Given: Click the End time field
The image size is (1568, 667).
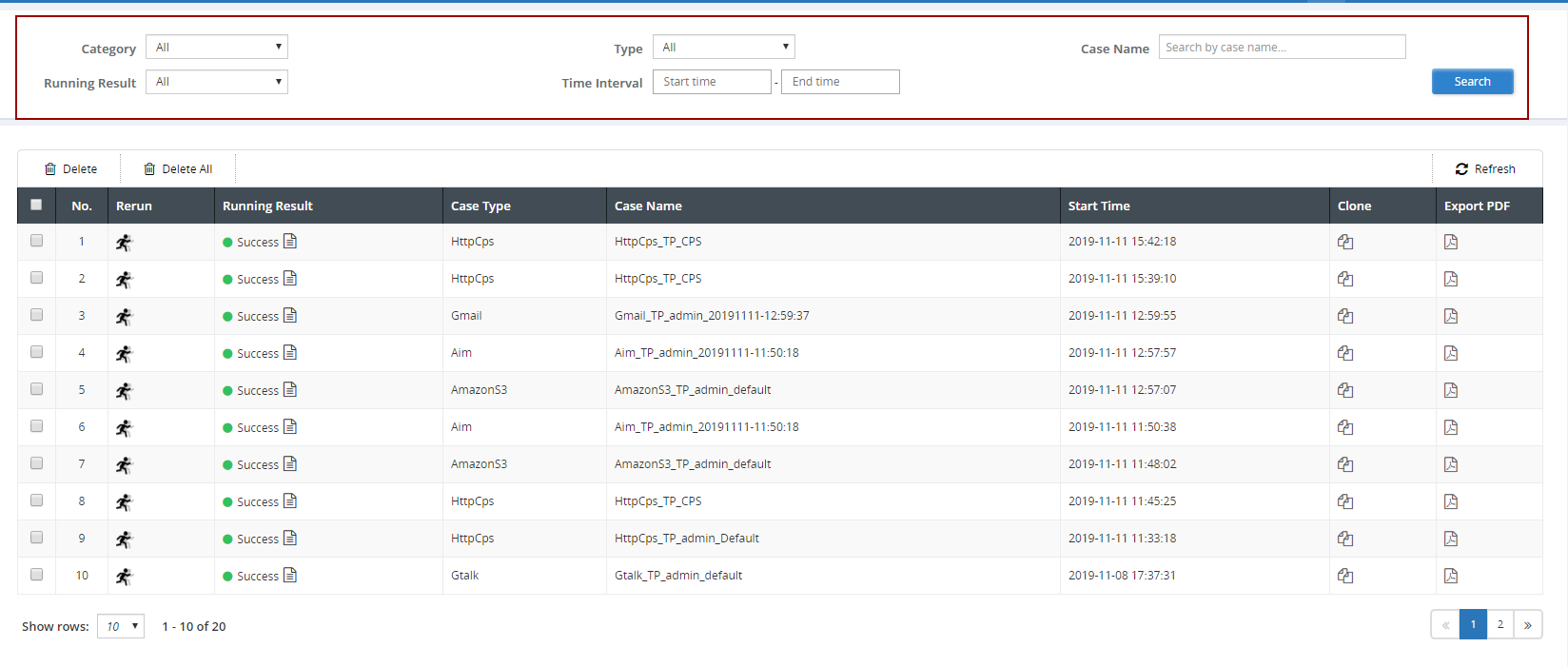Looking at the screenshot, I should tap(840, 82).
